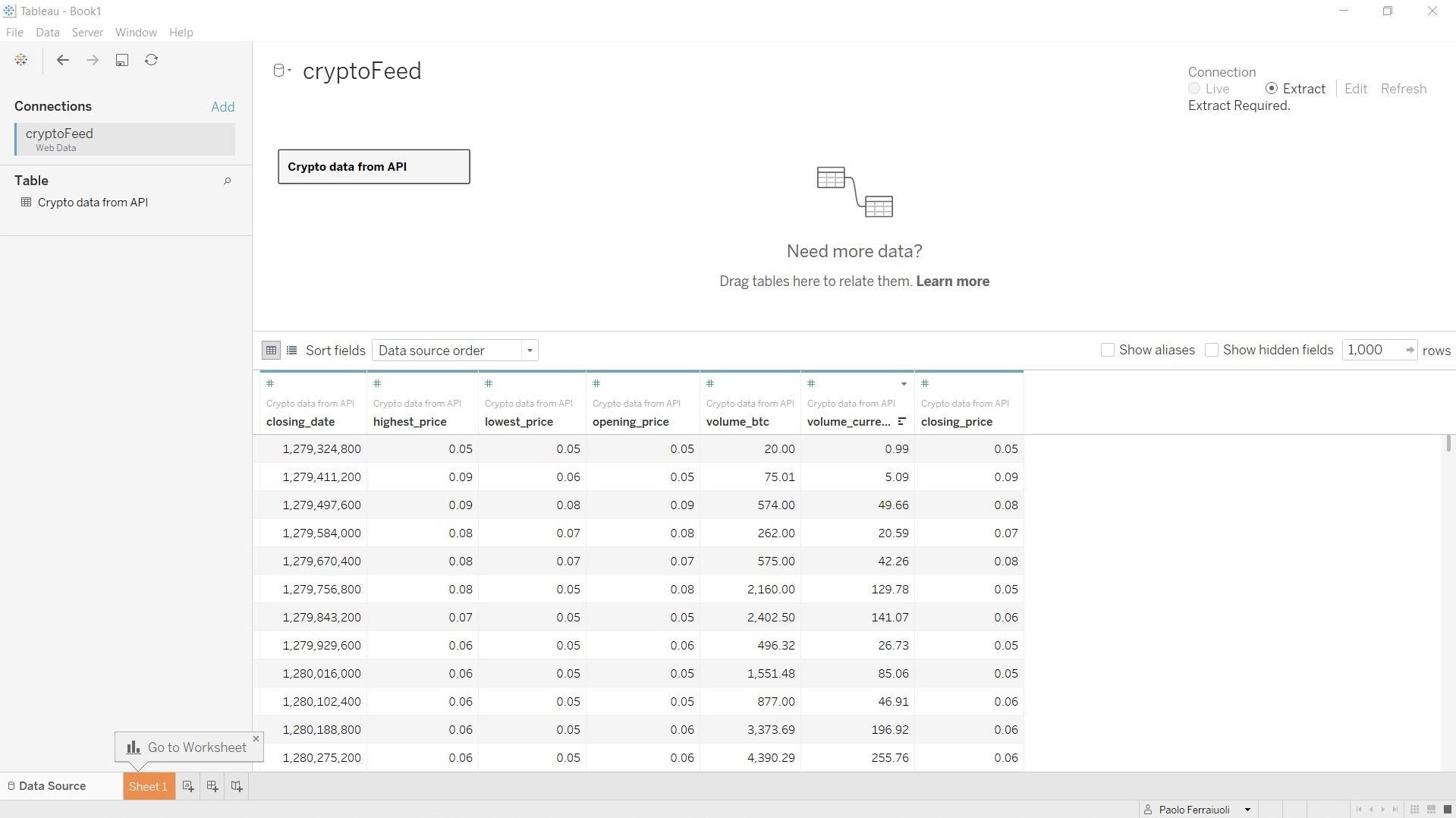The width and height of the screenshot is (1456, 818).
Task: Click the closing_date column header name
Action: click(300, 422)
